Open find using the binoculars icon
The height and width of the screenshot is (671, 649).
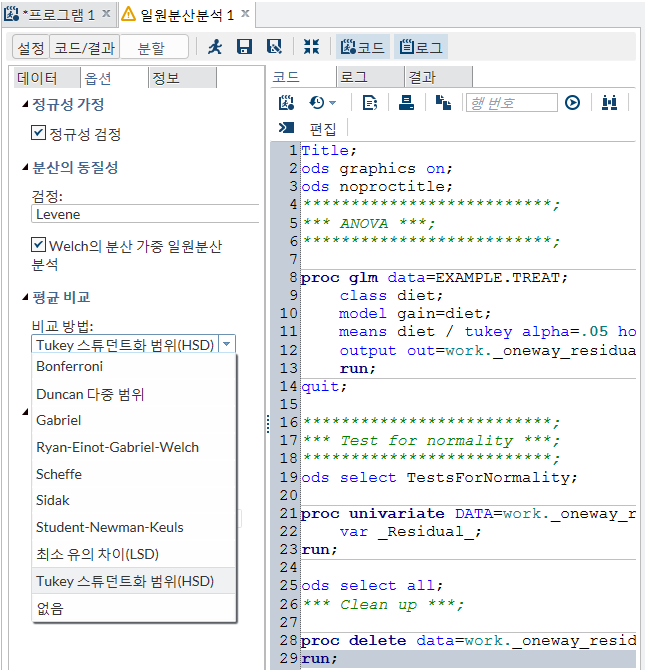609,103
